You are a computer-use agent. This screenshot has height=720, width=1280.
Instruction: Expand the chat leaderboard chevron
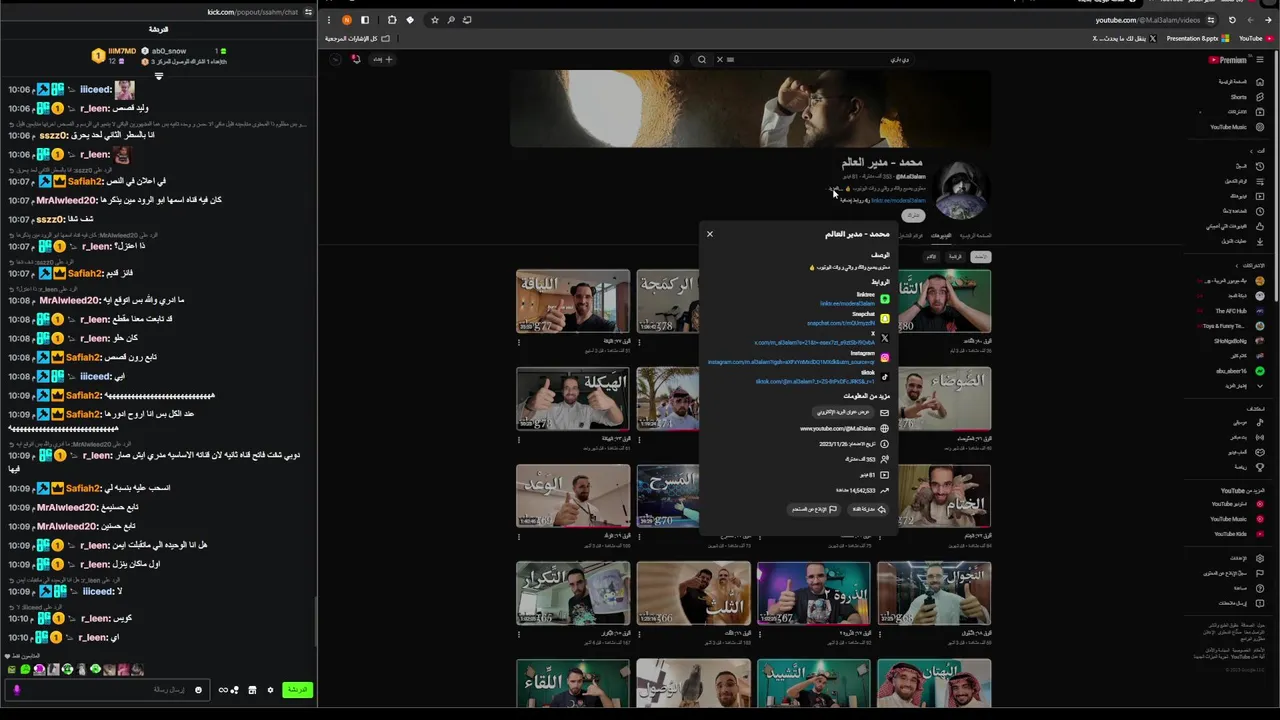(158, 76)
